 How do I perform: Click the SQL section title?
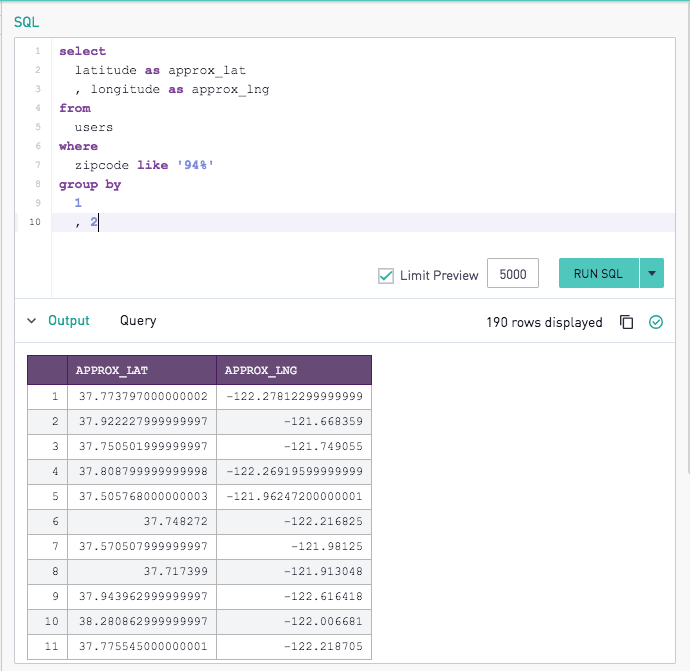[x=27, y=21]
